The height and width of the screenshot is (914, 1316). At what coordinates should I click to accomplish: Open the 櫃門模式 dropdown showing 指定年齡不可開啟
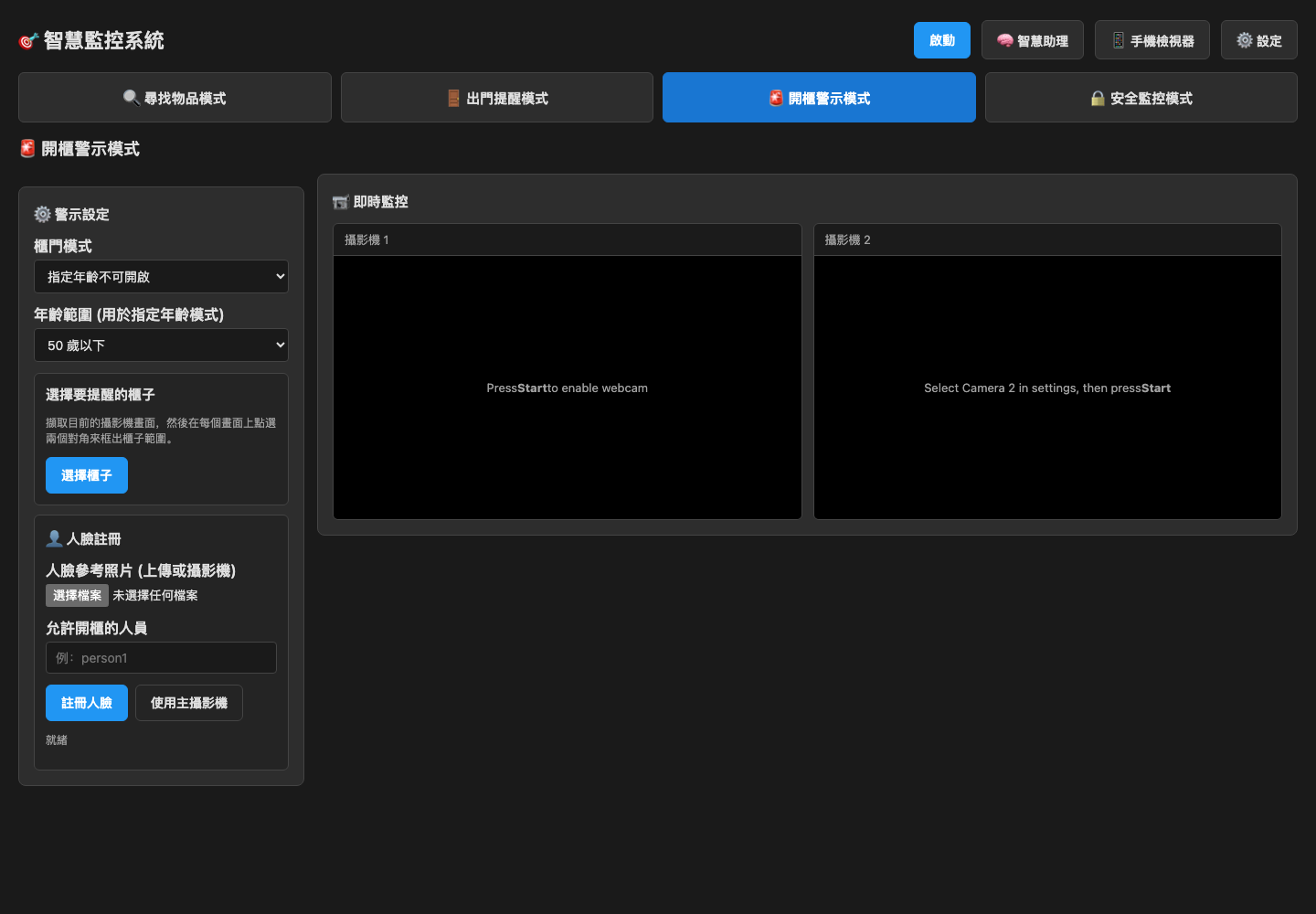pyautogui.click(x=161, y=276)
